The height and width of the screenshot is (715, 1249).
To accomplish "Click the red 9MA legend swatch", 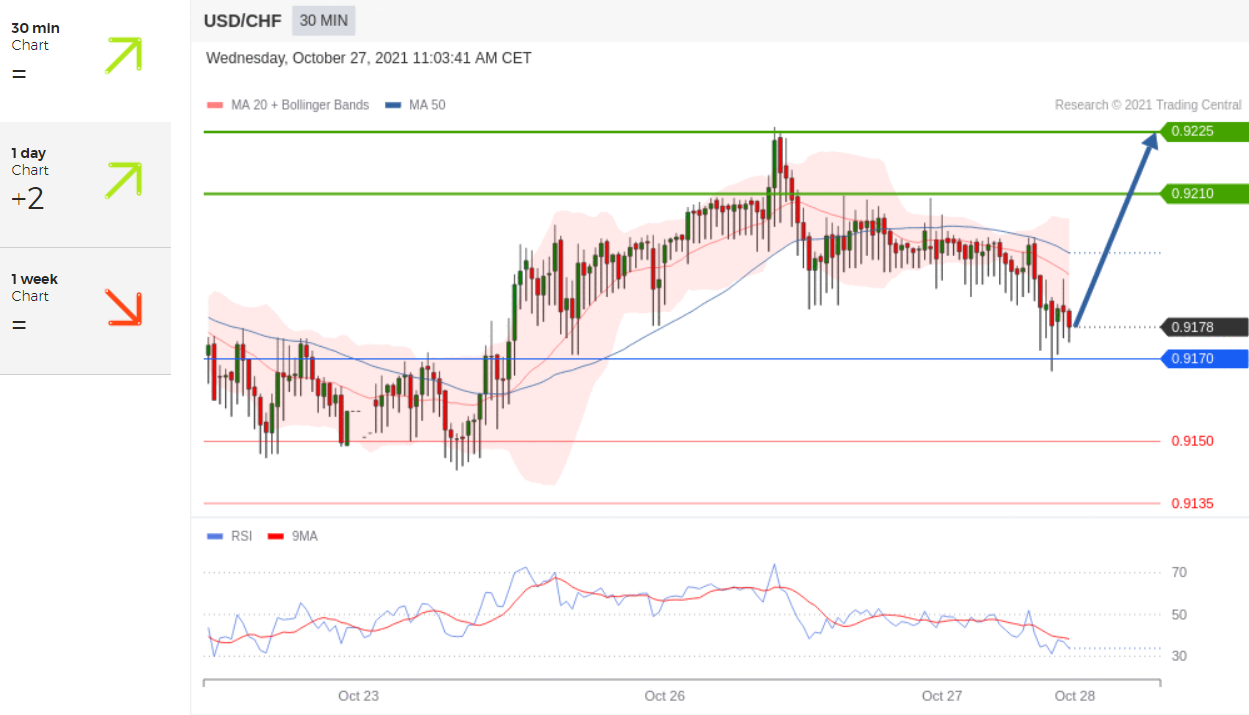I will [275, 537].
